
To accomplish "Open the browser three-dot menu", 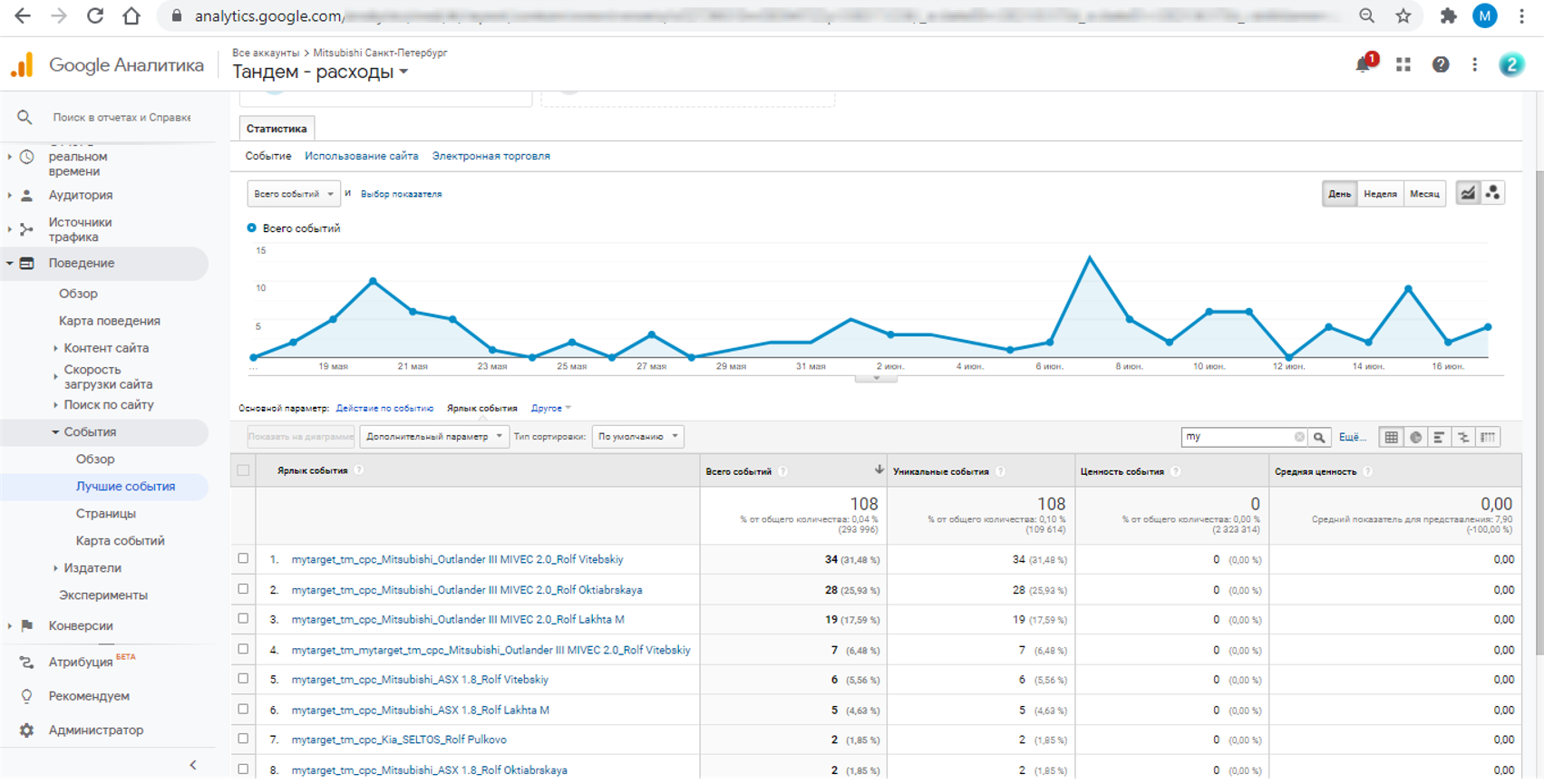I will pyautogui.click(x=1522, y=16).
